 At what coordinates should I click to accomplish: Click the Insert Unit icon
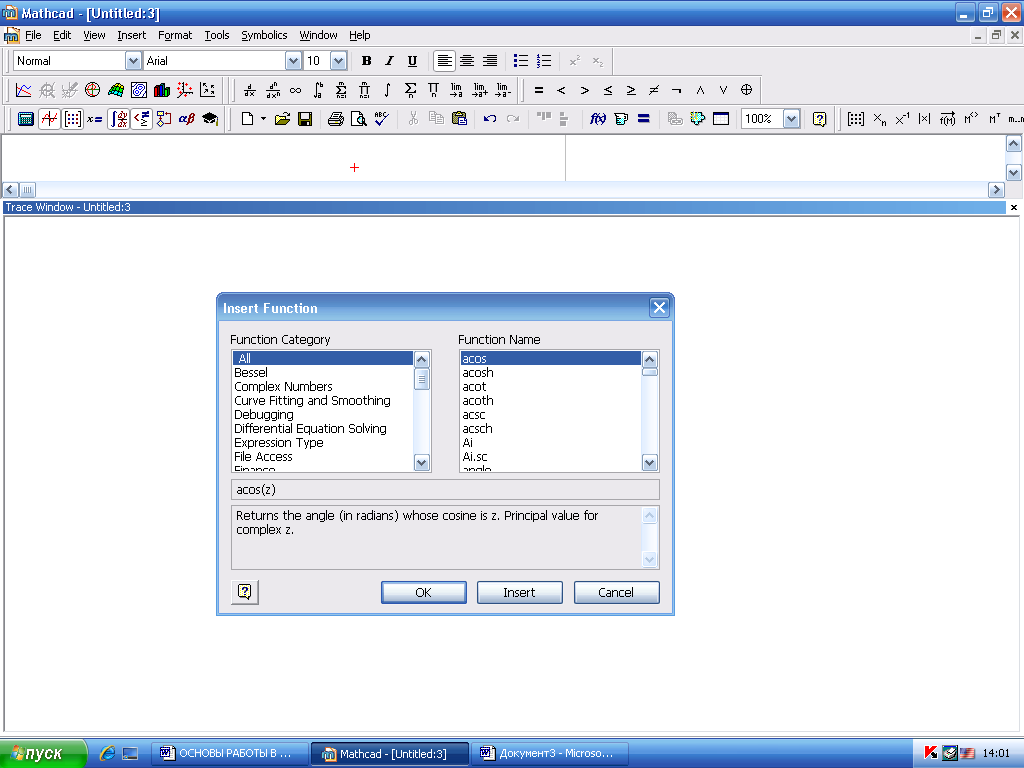[x=620, y=119]
